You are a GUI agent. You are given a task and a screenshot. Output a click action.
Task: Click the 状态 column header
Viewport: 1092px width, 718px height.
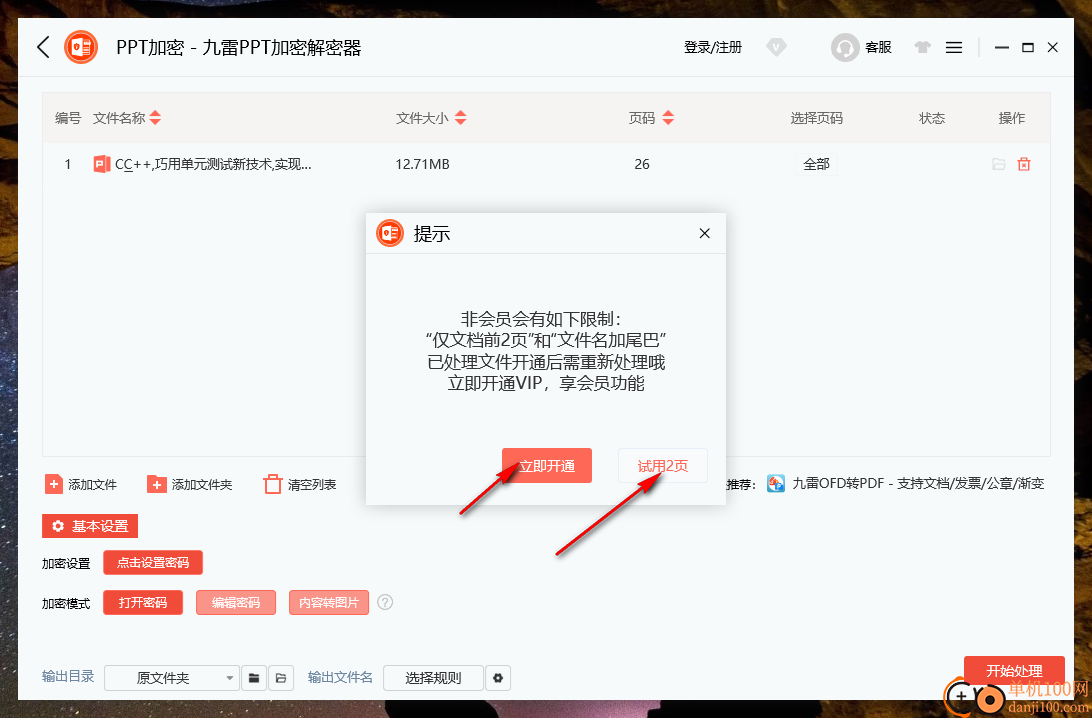[932, 118]
